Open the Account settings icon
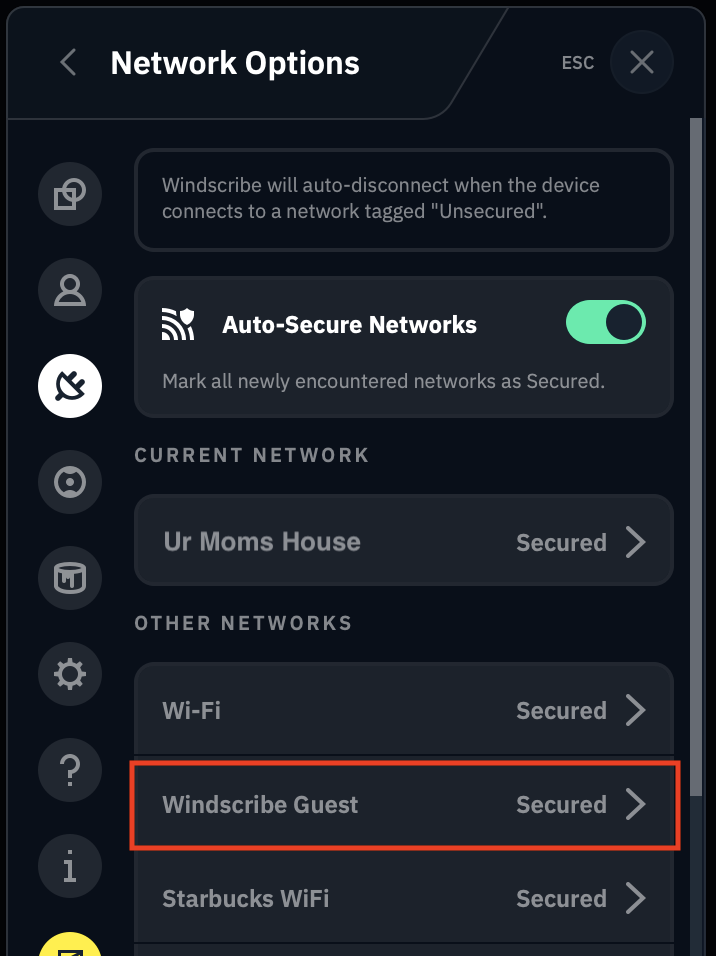Image resolution: width=716 pixels, height=956 pixels. [x=69, y=290]
